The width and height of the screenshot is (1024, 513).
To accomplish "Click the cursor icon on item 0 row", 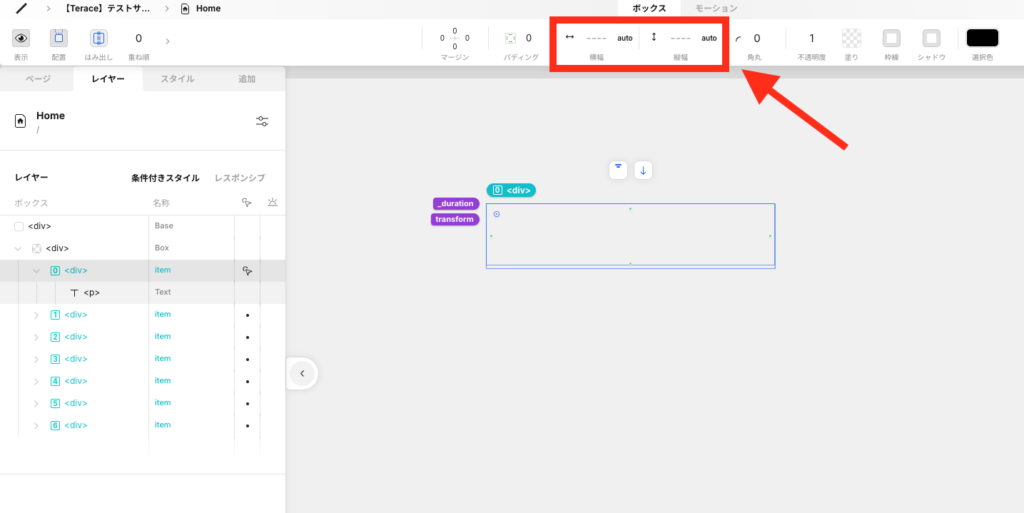I will 246,271.
